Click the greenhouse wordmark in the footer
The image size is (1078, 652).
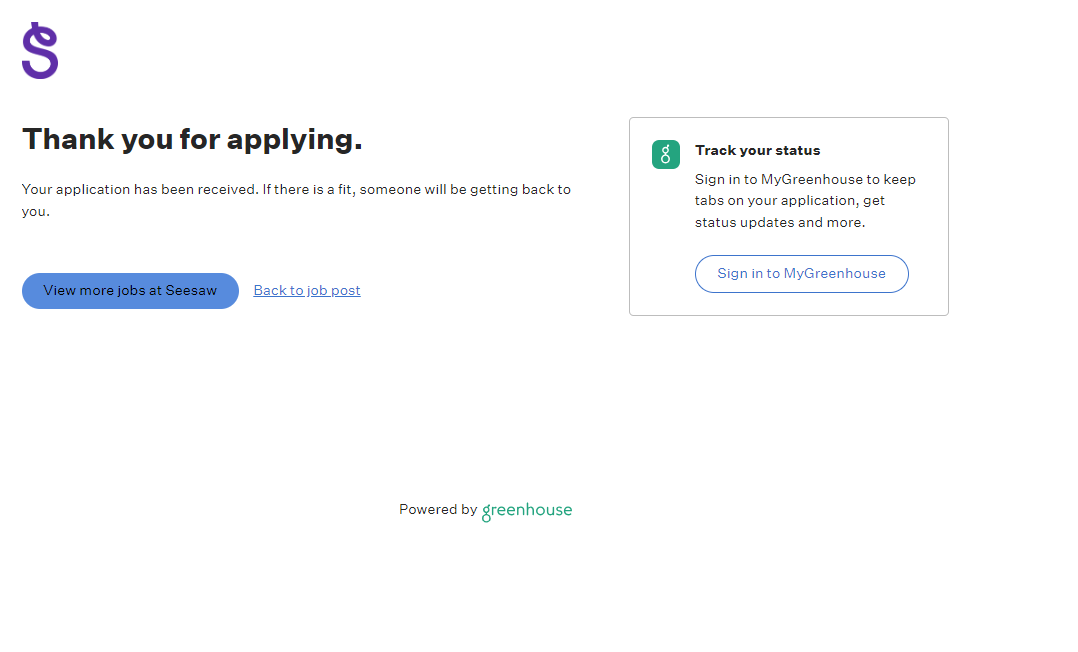pos(527,510)
